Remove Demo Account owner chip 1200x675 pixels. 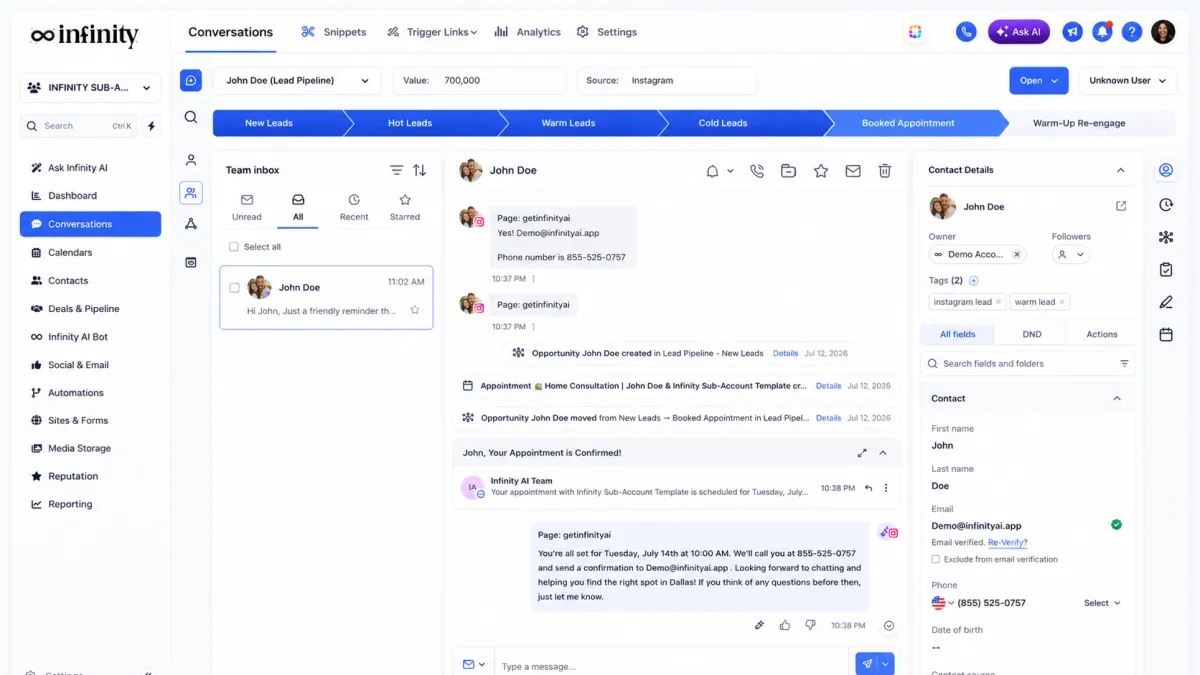tap(1017, 255)
